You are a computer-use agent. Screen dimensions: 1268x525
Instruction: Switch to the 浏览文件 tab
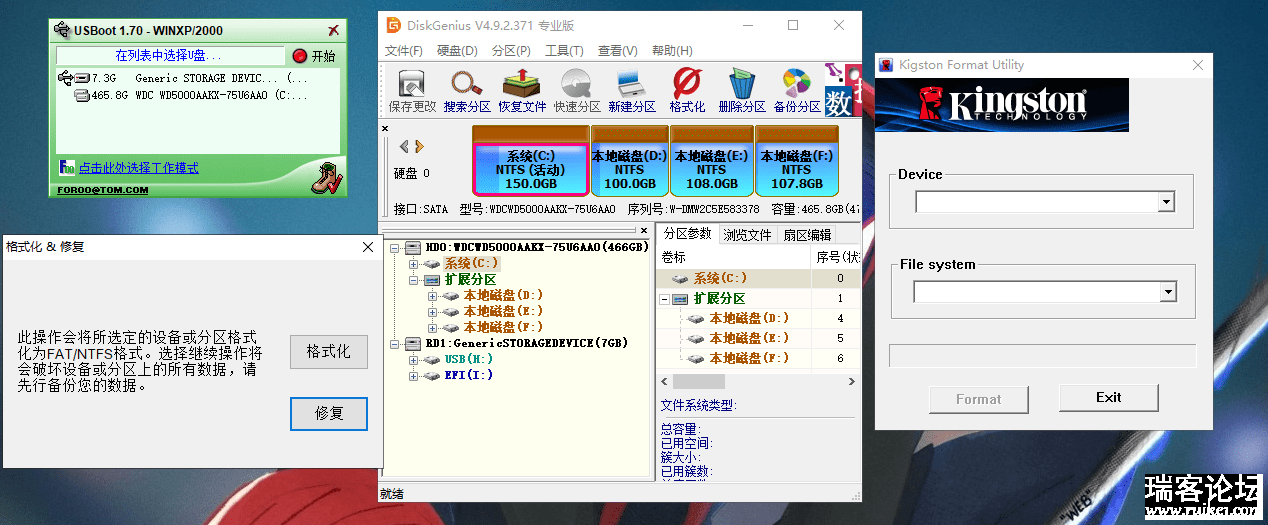point(747,235)
